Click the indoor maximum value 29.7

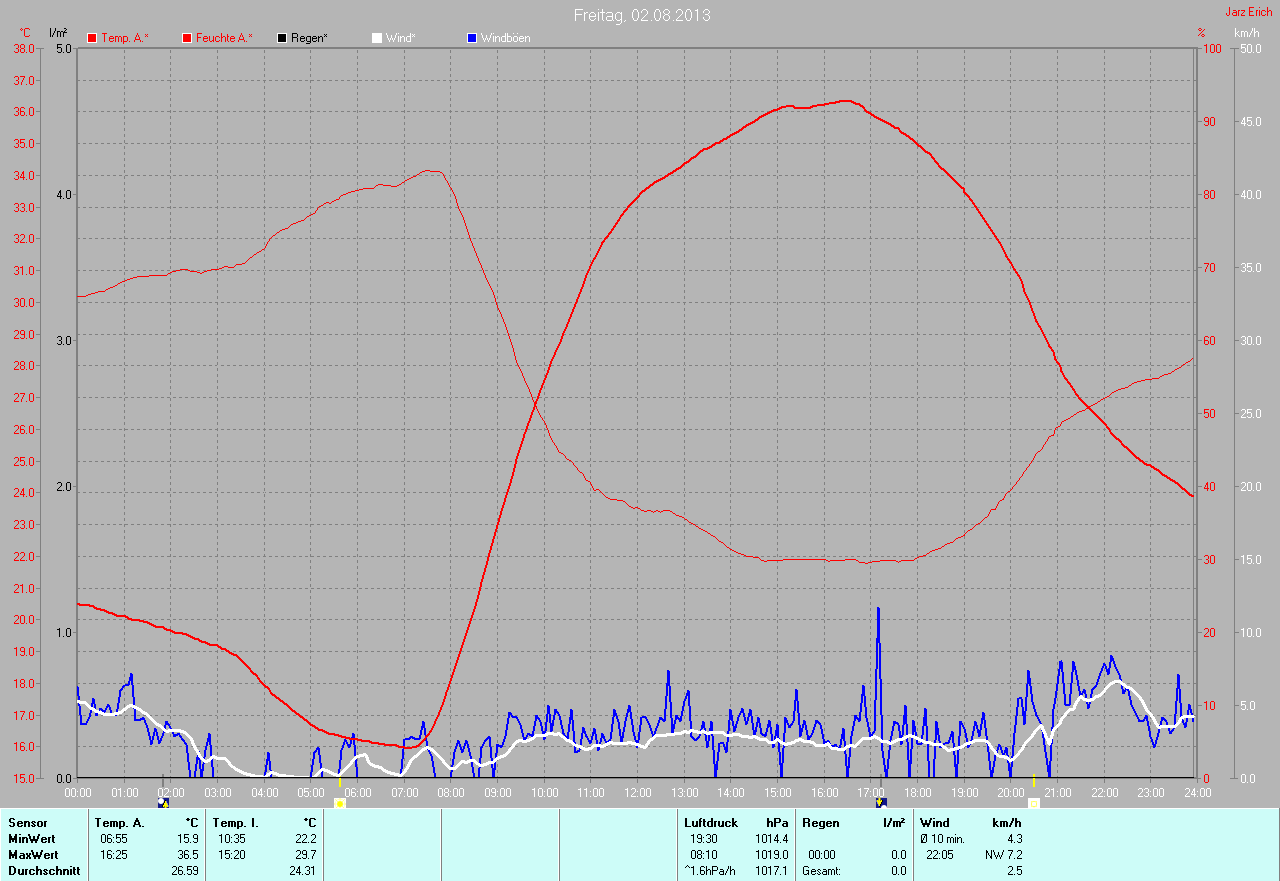(305, 855)
